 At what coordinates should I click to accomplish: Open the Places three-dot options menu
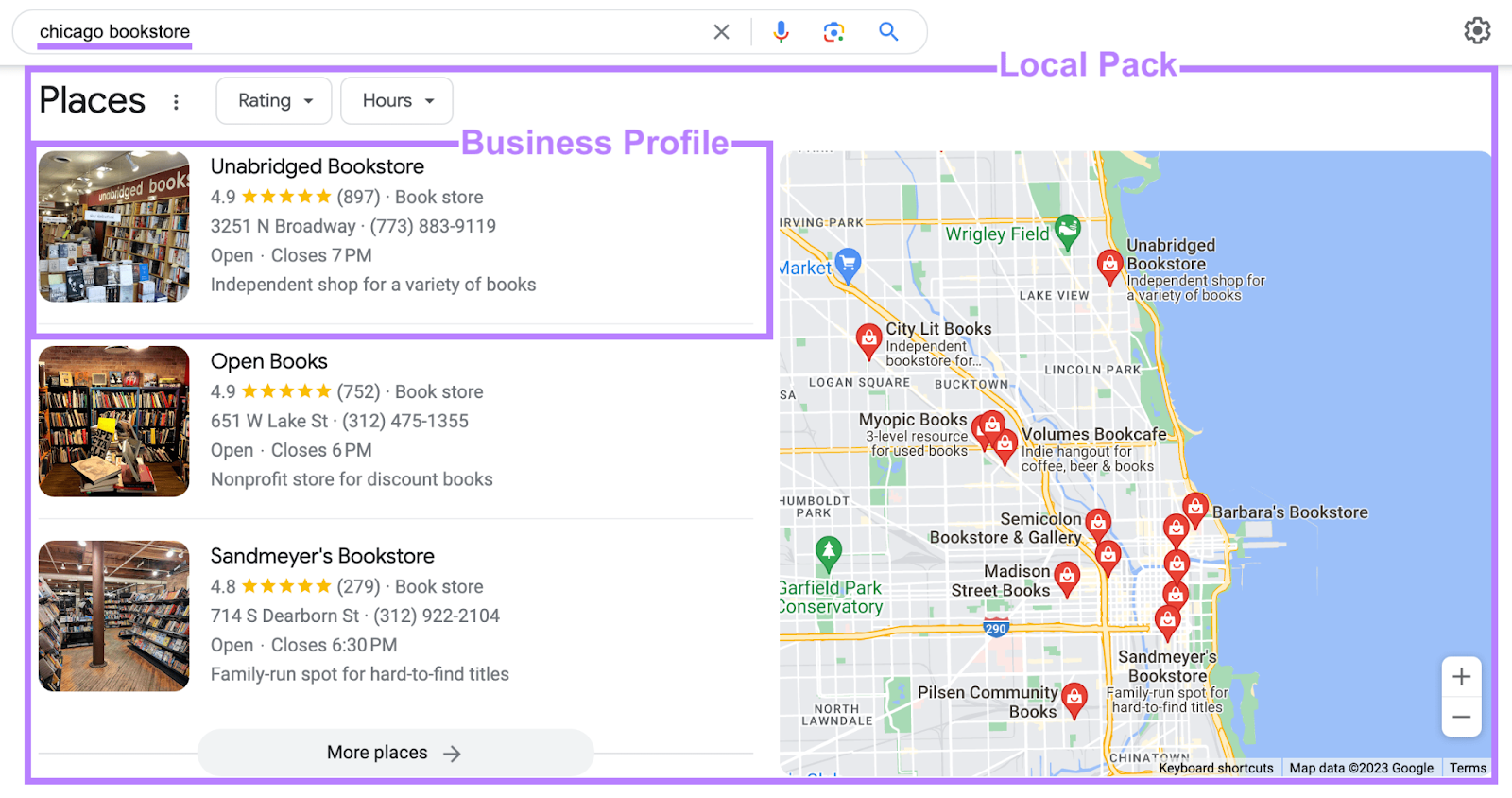pos(176,102)
